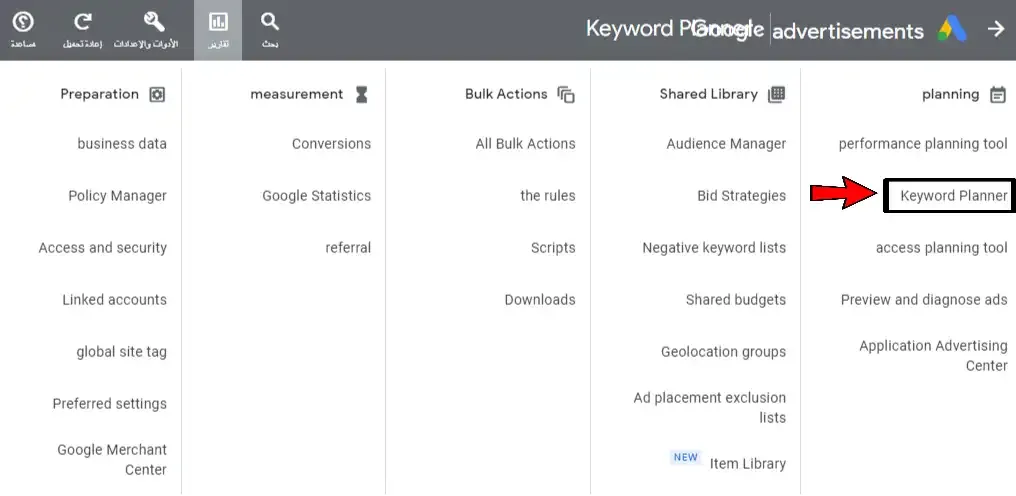Click the Google Ads logo
The height and width of the screenshot is (496, 1016).
pos(952,29)
